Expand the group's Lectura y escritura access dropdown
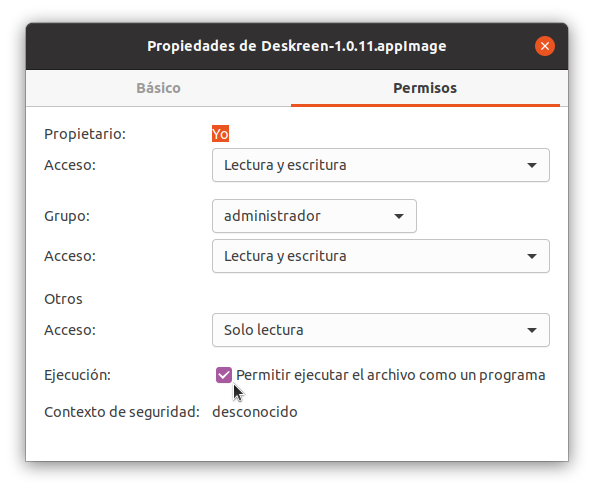 pyautogui.click(x=381, y=256)
